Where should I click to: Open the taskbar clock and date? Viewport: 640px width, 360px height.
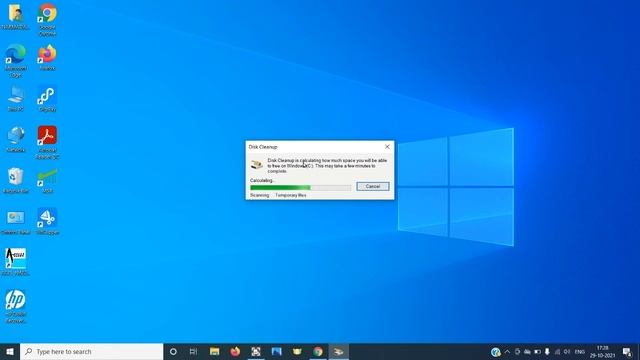[x=602, y=351]
